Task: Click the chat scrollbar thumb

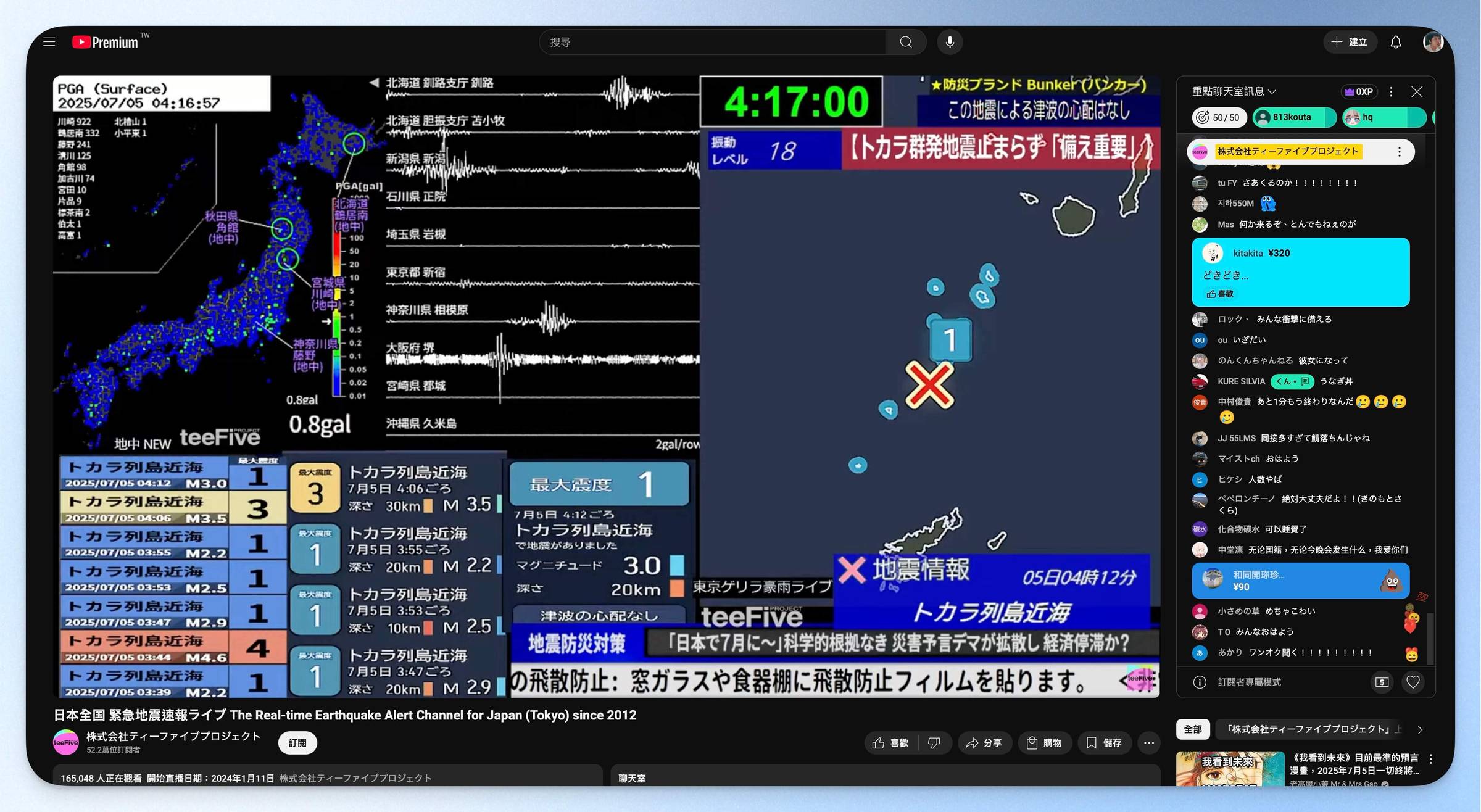Action: pyautogui.click(x=1429, y=637)
